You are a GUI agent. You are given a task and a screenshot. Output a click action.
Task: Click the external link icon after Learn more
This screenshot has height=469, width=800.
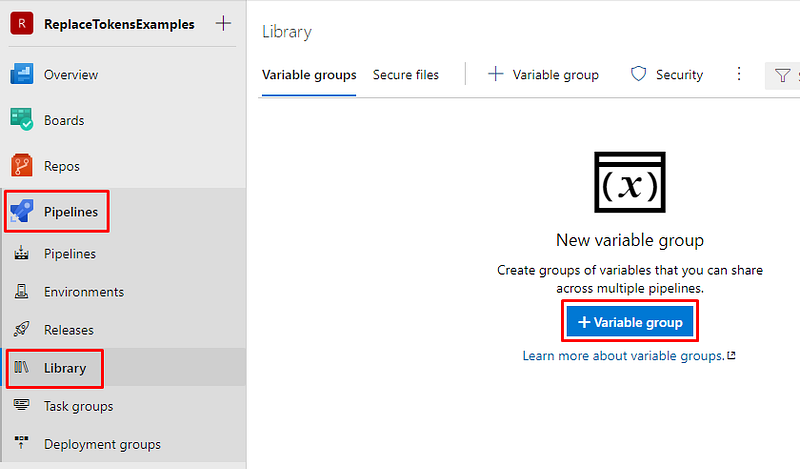point(731,355)
